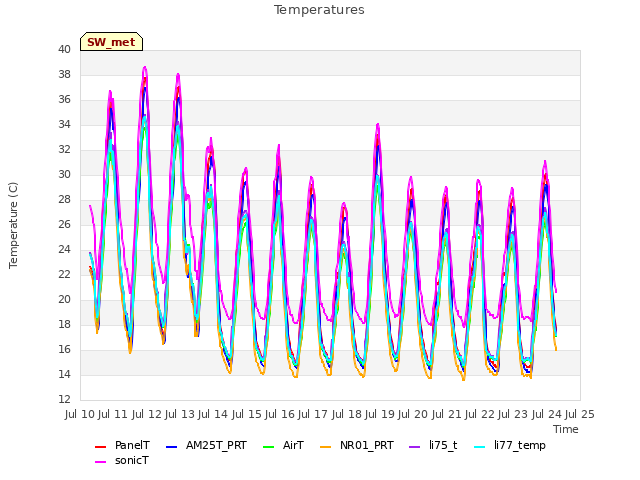Click the 28 y-axis tick label
This screenshot has height=480, width=640.
(64, 200)
